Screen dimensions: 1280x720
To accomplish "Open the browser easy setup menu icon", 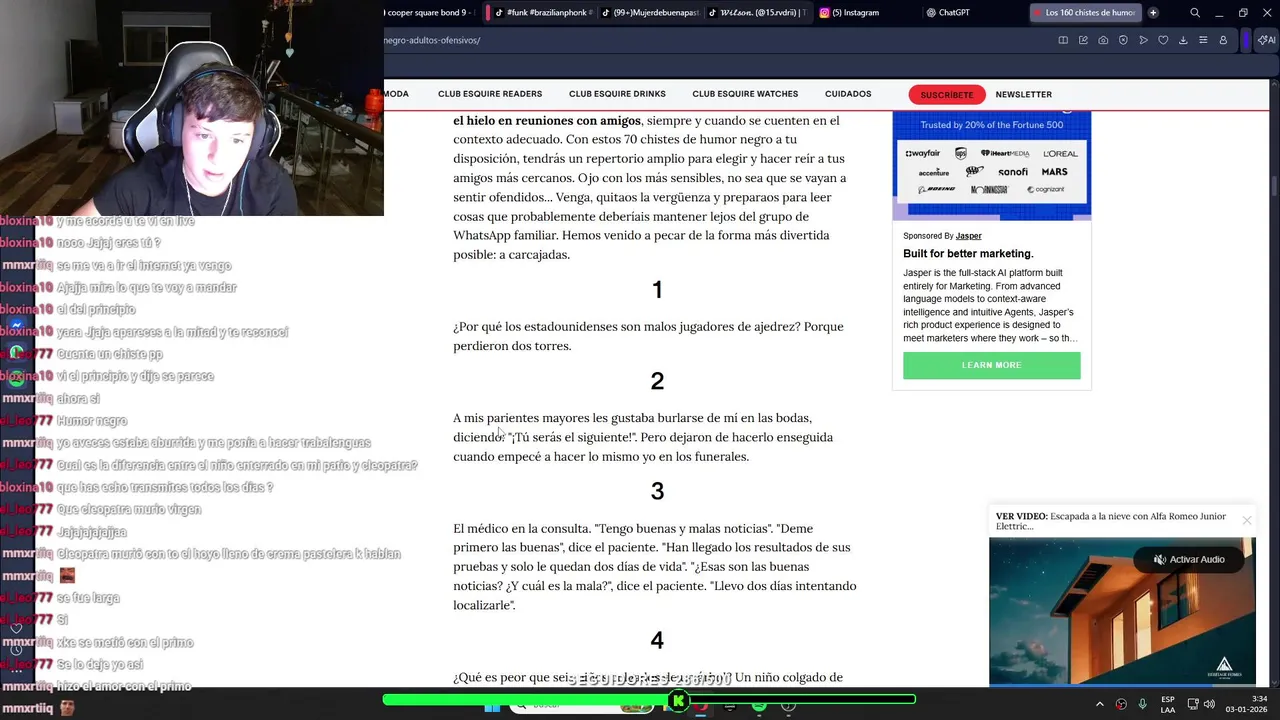I will (1203, 40).
